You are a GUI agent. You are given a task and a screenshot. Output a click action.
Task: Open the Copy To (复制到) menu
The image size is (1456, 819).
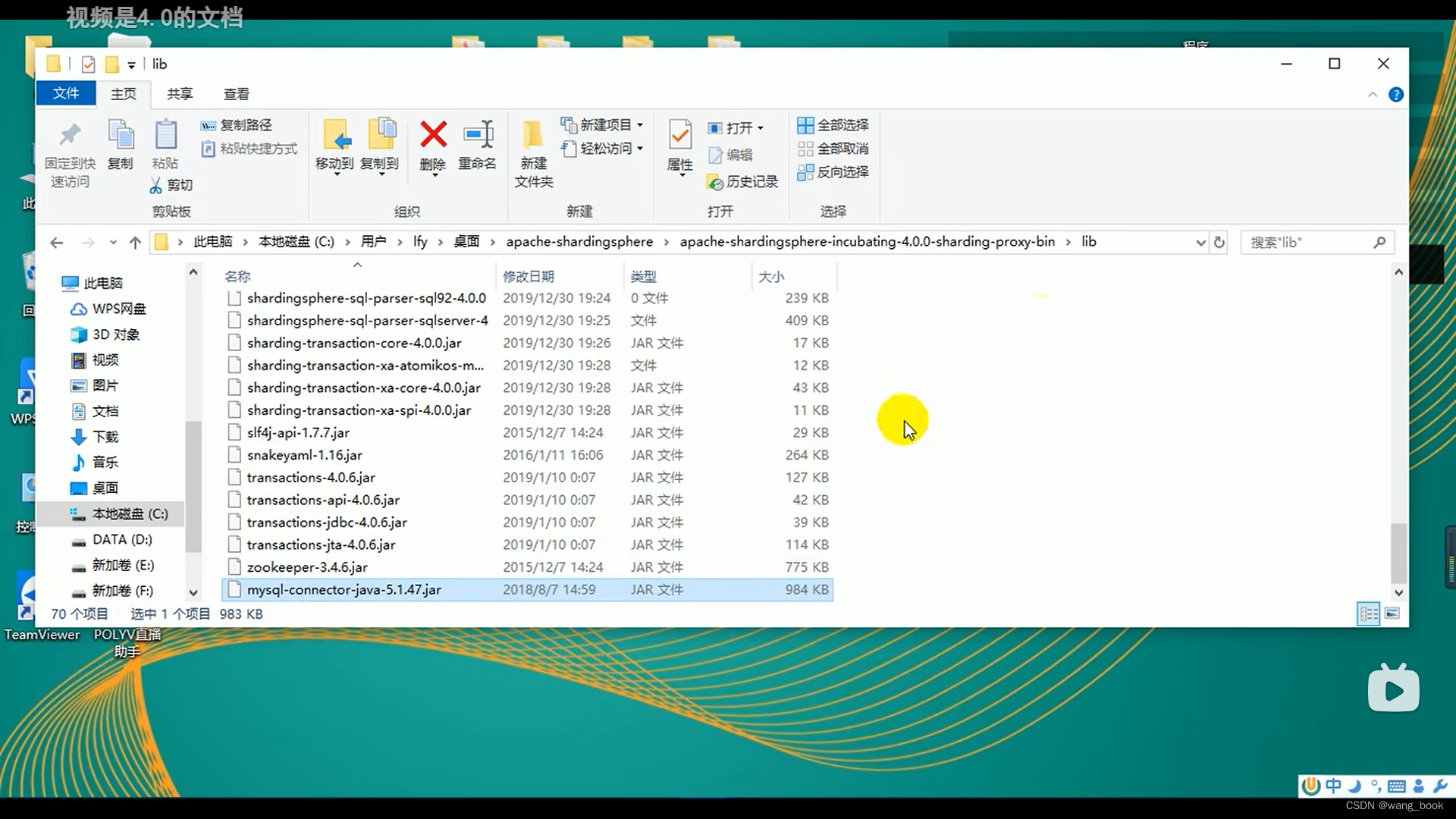click(x=380, y=148)
